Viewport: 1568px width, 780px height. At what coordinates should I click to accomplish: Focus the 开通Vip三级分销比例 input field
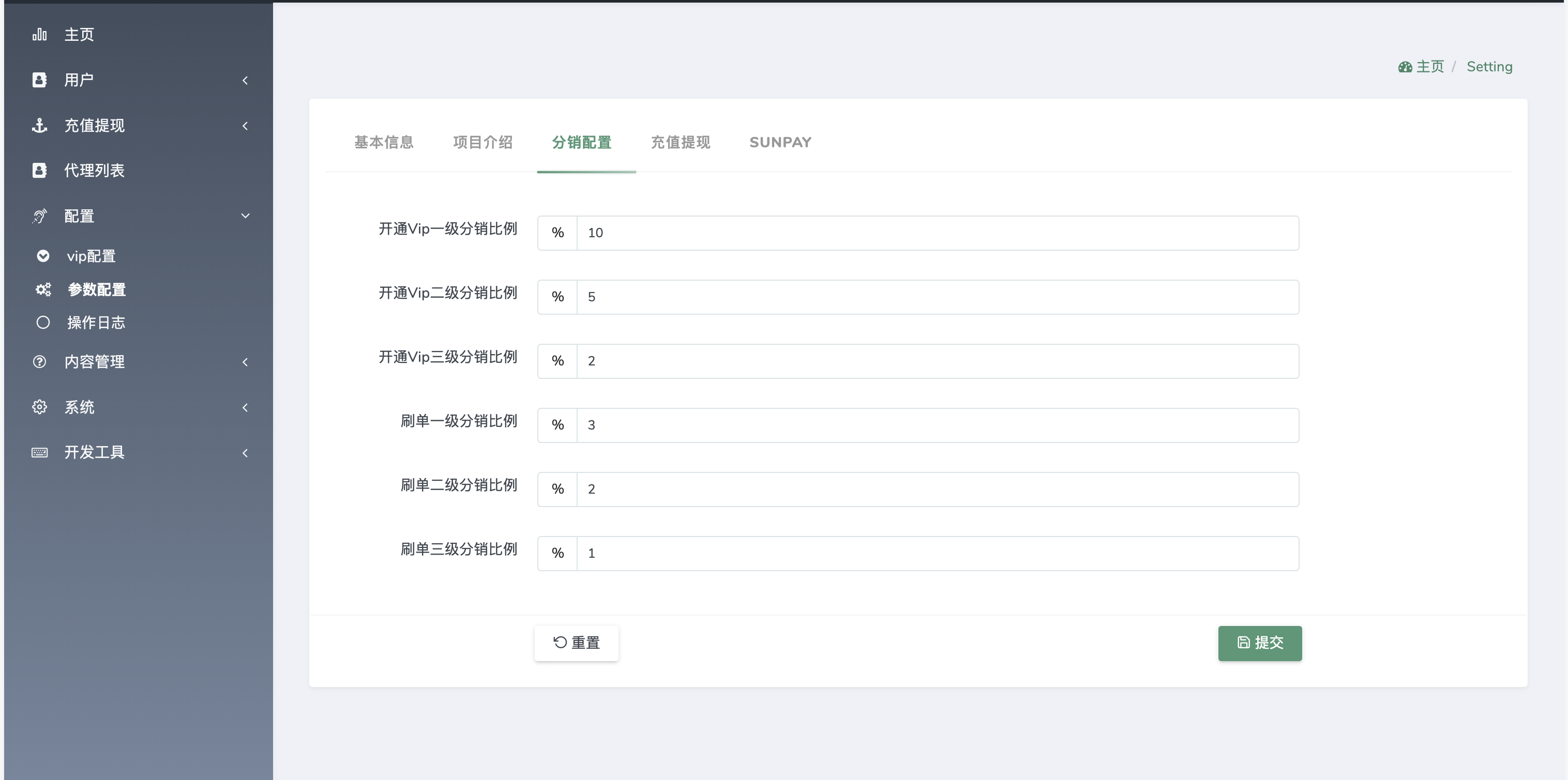pyautogui.click(x=938, y=361)
